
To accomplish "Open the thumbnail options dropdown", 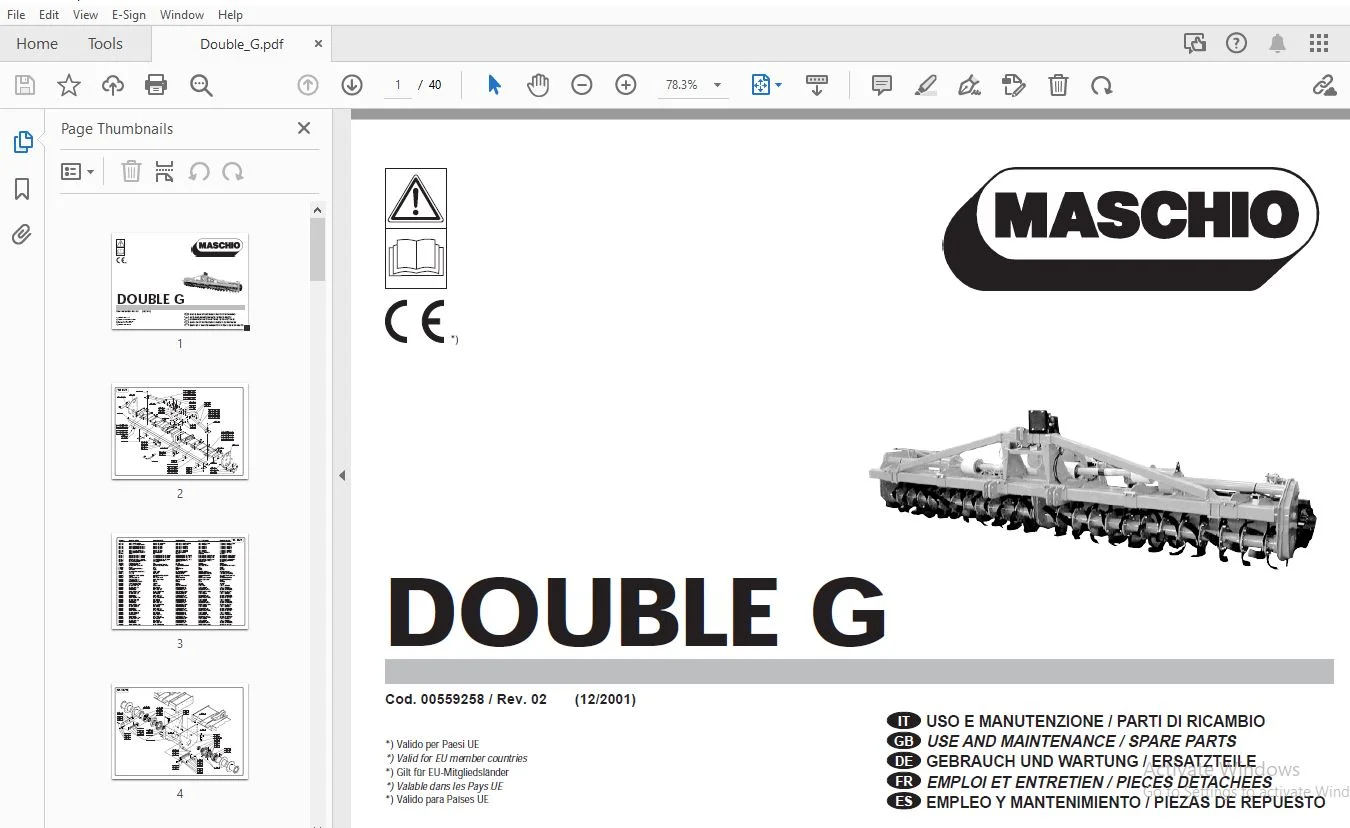I will pos(77,172).
